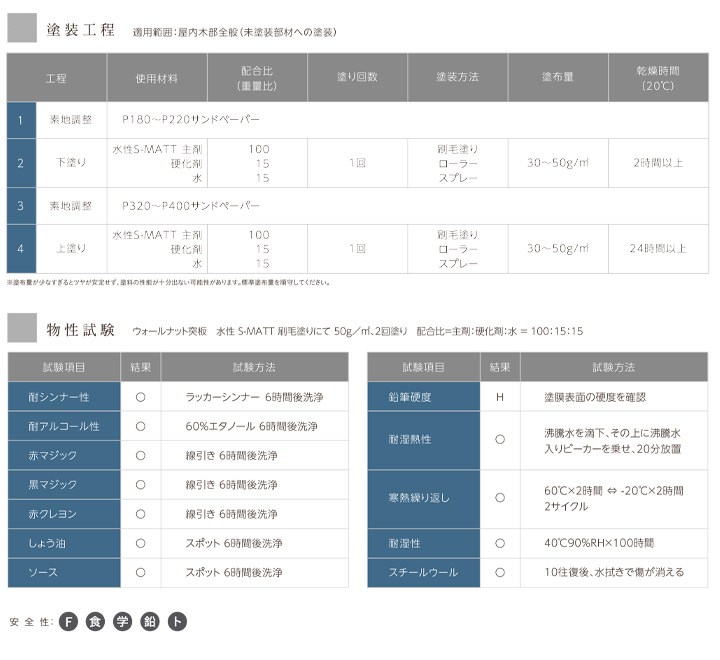
Task: Click gray square beside 物性試験 heading
Action: 22,328
